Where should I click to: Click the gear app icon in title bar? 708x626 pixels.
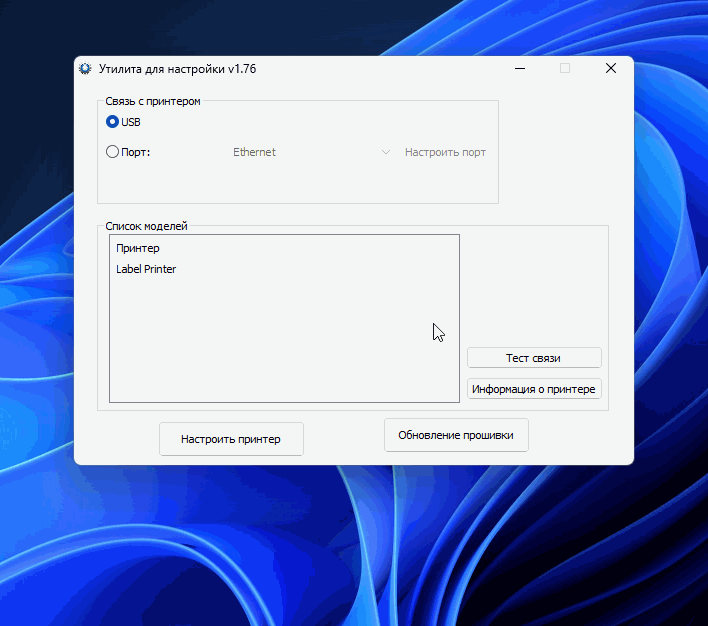coord(85,69)
